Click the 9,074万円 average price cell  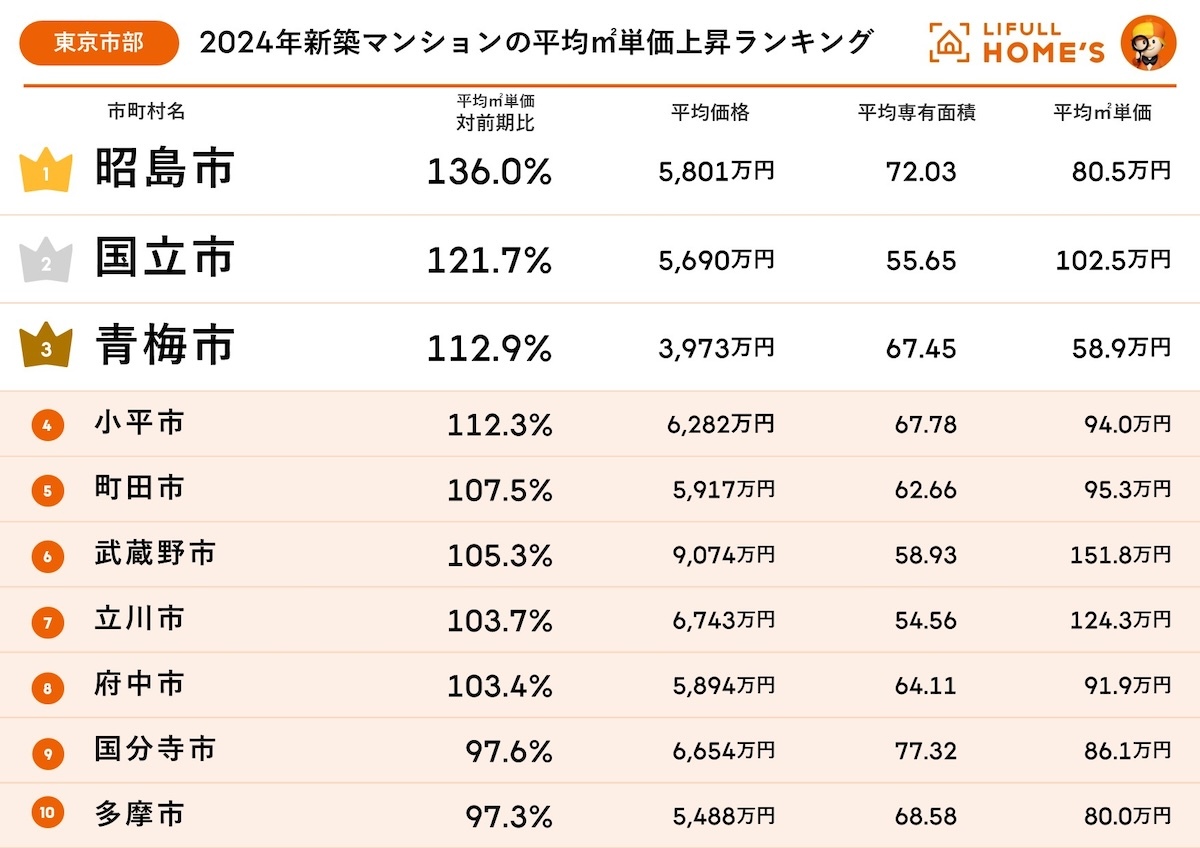click(x=723, y=554)
